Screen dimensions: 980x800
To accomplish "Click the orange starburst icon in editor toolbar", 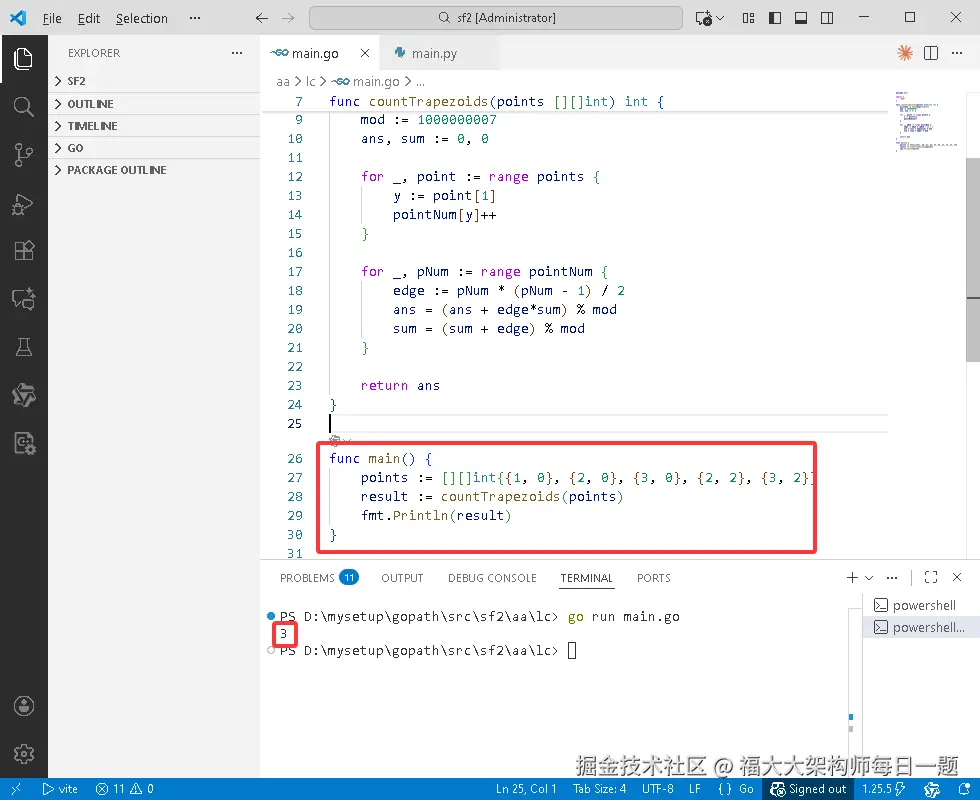I will click(904, 53).
